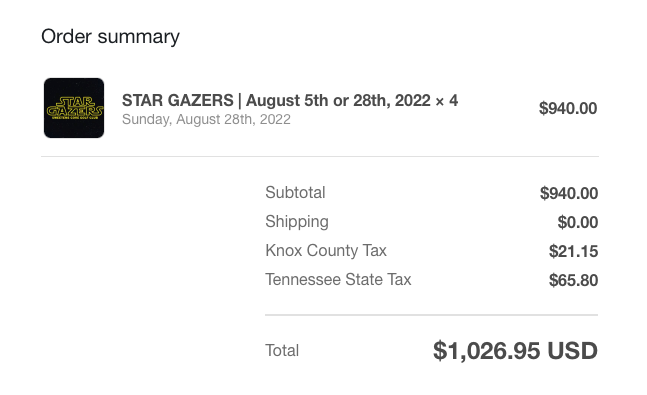
Task: Click the Shipping label
Action: tap(297, 222)
